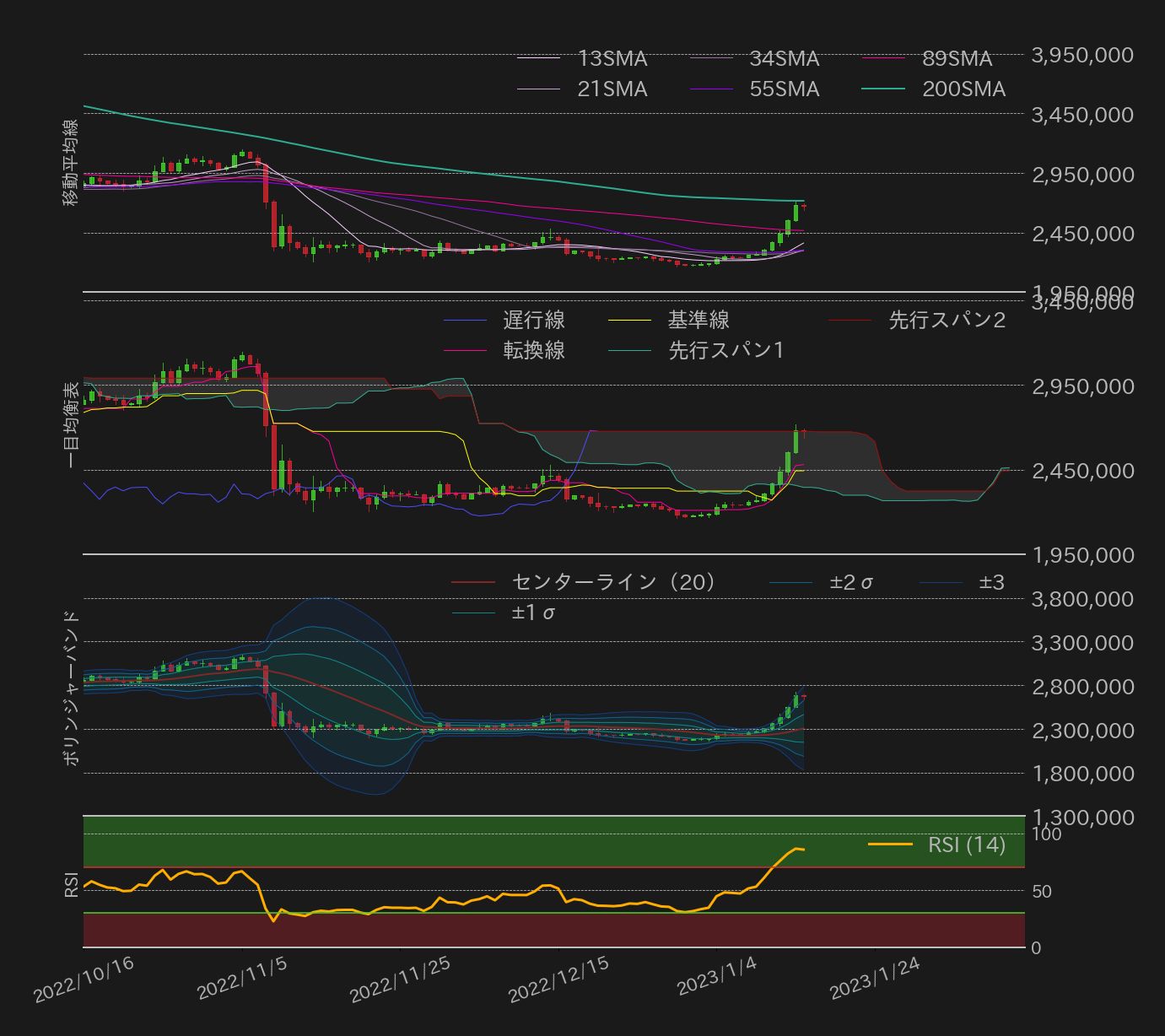Click the RSI (14) legend entry
Screen dimensions: 1165x1036
click(x=966, y=844)
